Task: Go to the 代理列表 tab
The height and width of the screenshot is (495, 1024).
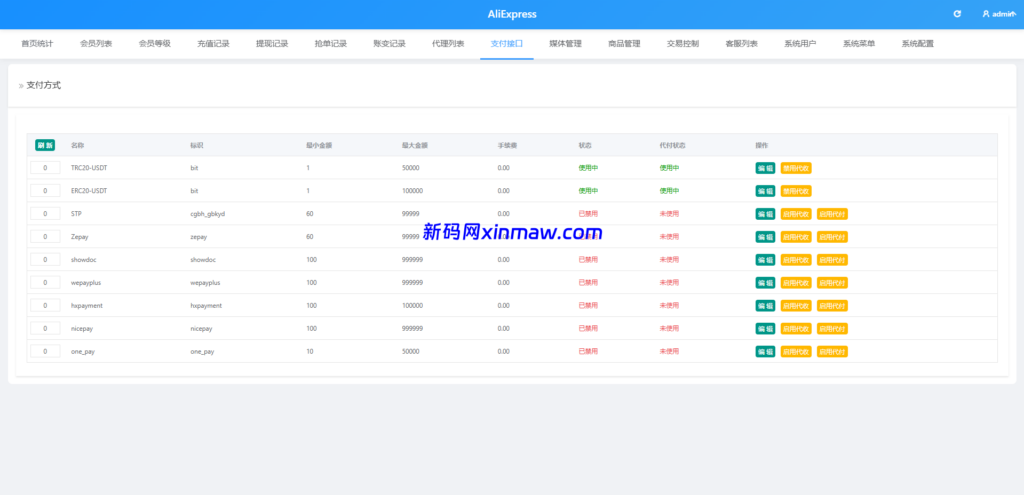Action: click(x=448, y=44)
